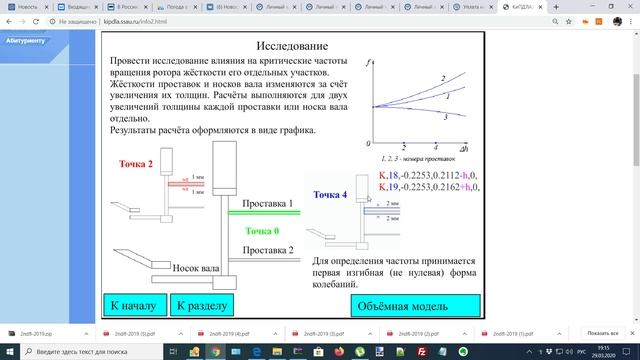Image resolution: width=640 pixels, height=360 pixels.
Task: Open the downloaded 2ndfl-2019.zip file
Action: coord(36,333)
